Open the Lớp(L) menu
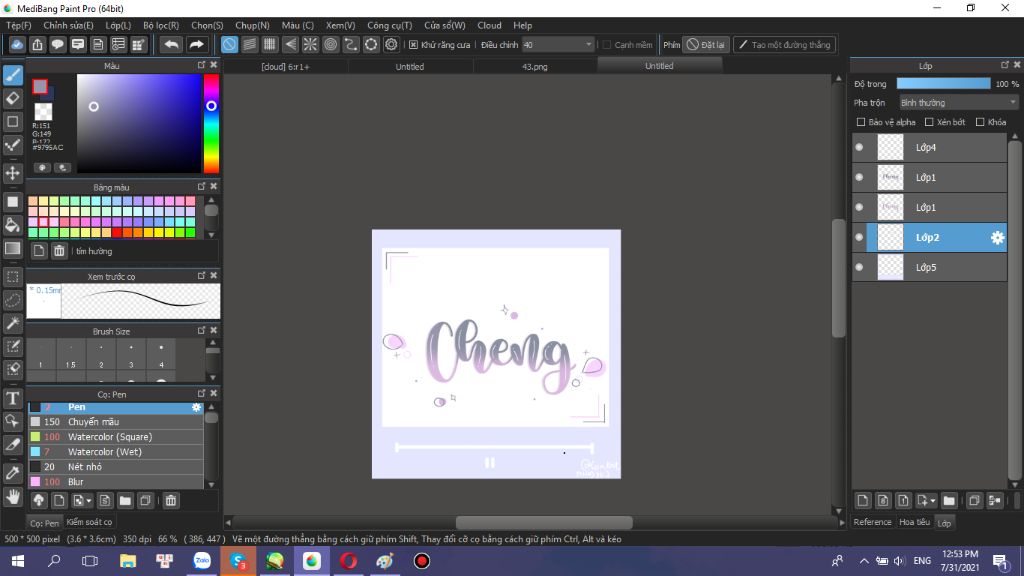The height and width of the screenshot is (576, 1024). 118,25
